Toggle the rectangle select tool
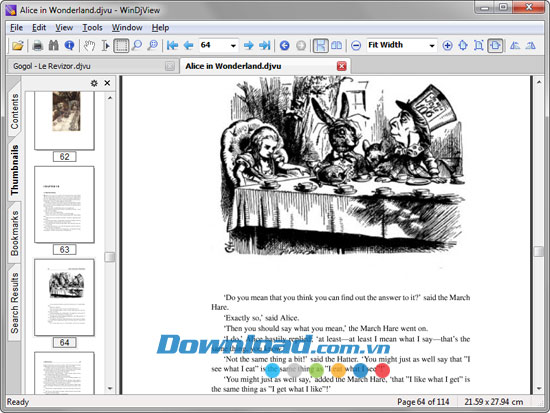The height and width of the screenshot is (413, 550). (x=121, y=45)
